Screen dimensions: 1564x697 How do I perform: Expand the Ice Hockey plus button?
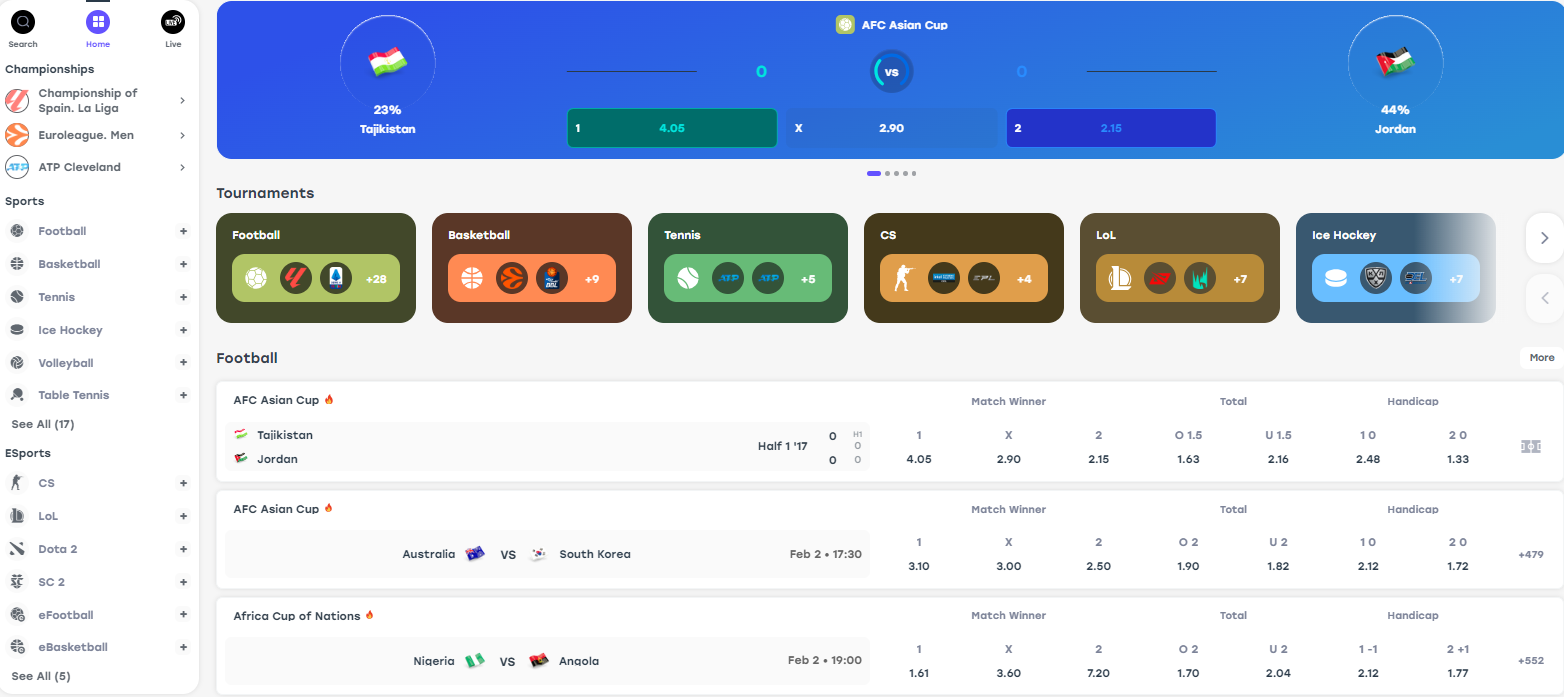coord(183,330)
